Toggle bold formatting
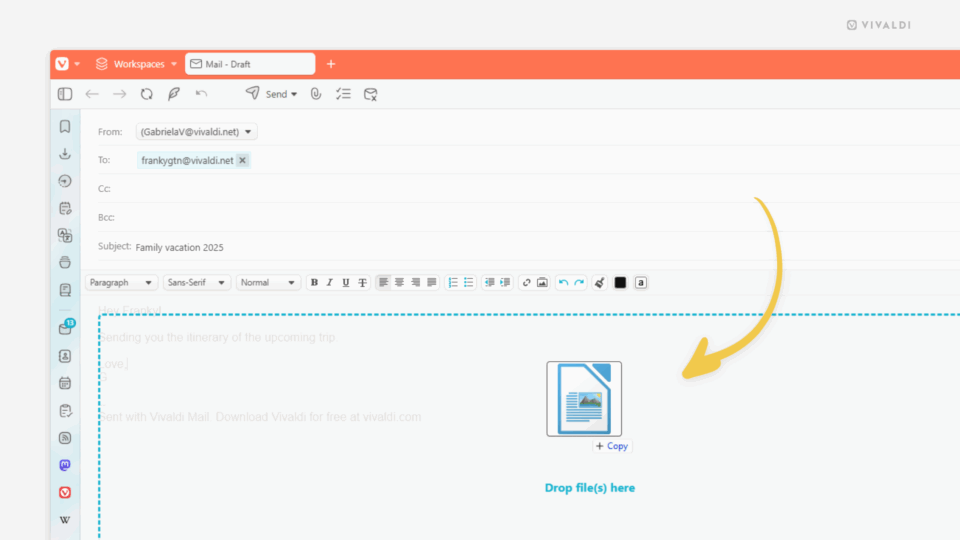The image size is (960, 540). [314, 282]
